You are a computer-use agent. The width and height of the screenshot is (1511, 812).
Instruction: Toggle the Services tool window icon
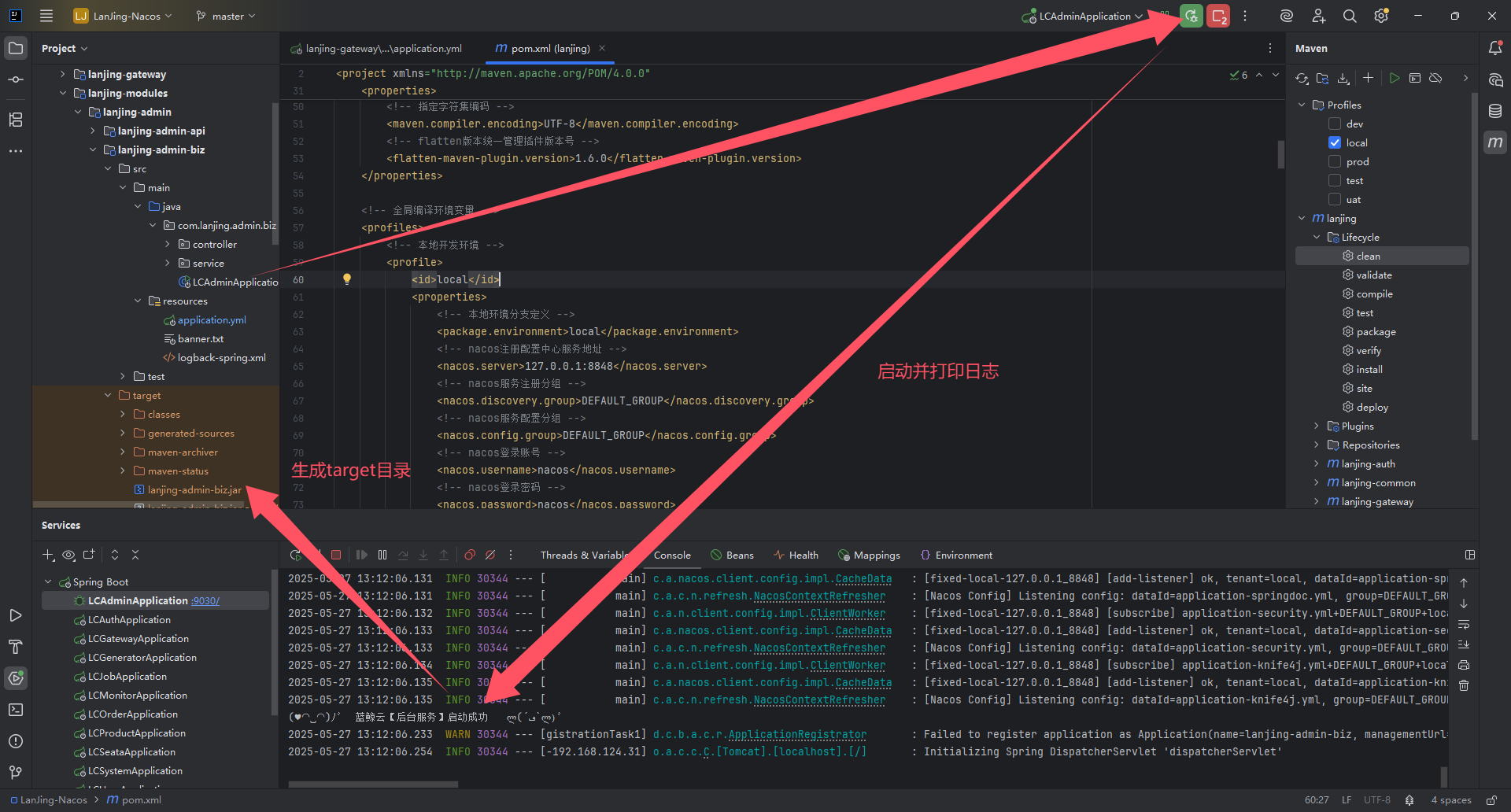[x=16, y=678]
